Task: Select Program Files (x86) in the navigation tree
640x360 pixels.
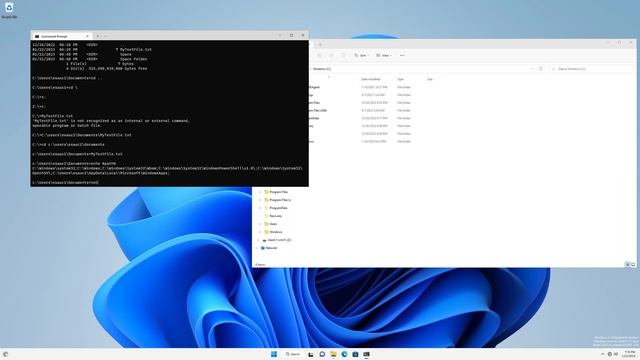Action: [x=278, y=200]
